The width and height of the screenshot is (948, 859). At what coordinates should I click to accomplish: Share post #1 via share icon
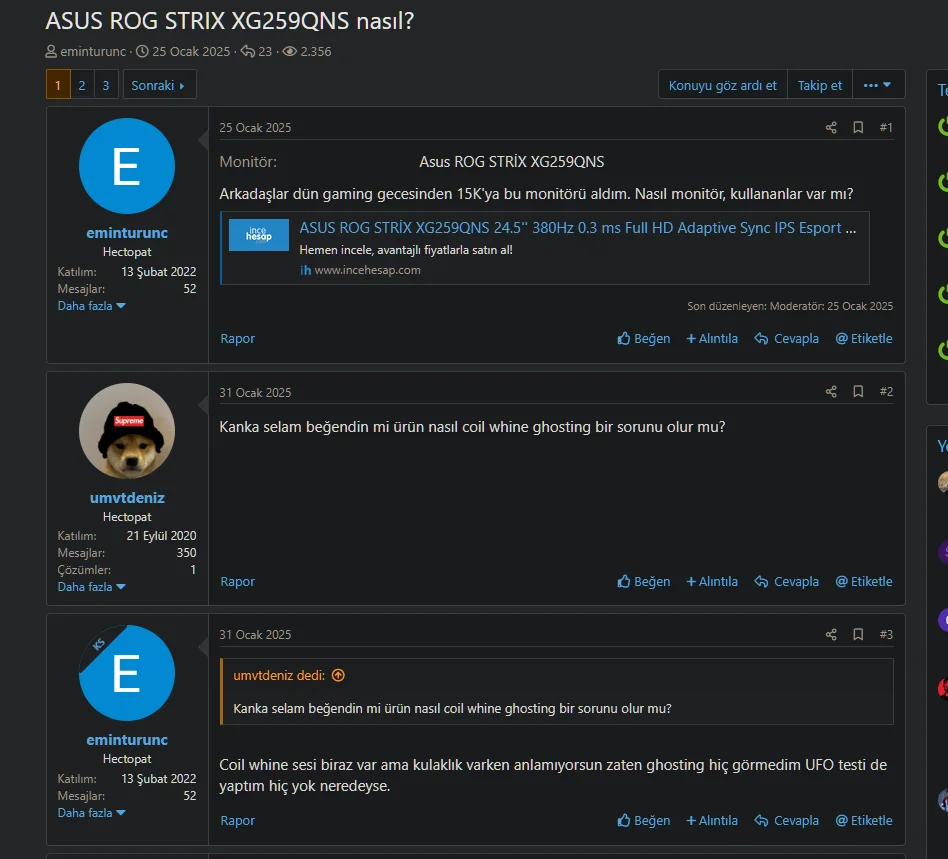(x=831, y=128)
